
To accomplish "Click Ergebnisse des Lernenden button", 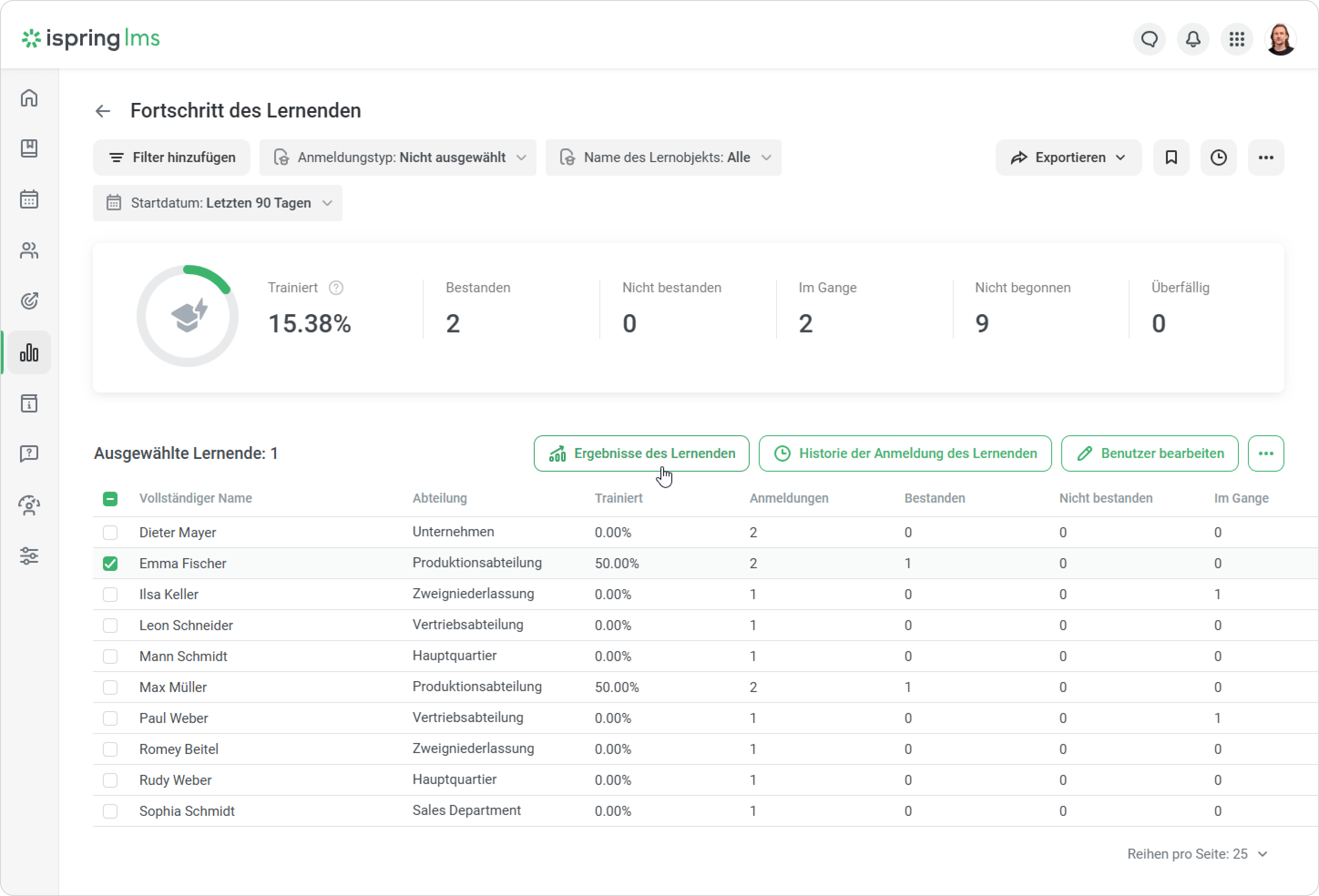I will (x=641, y=453).
